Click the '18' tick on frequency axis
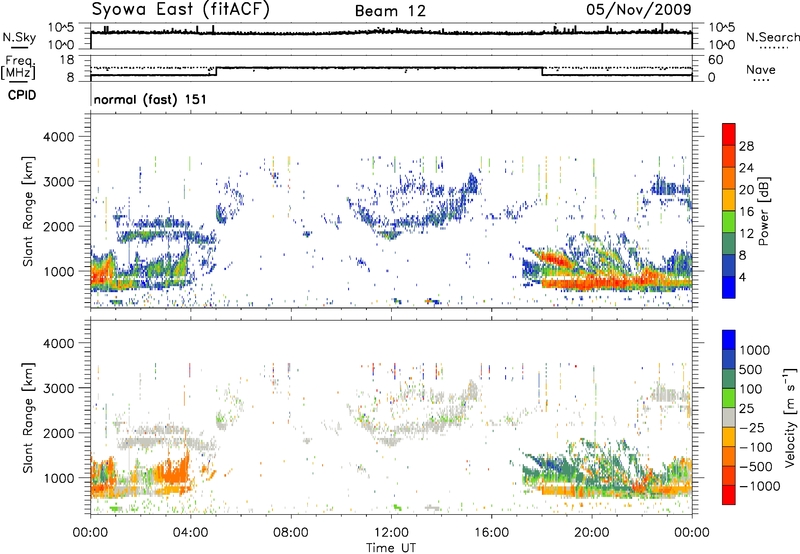 point(67,60)
